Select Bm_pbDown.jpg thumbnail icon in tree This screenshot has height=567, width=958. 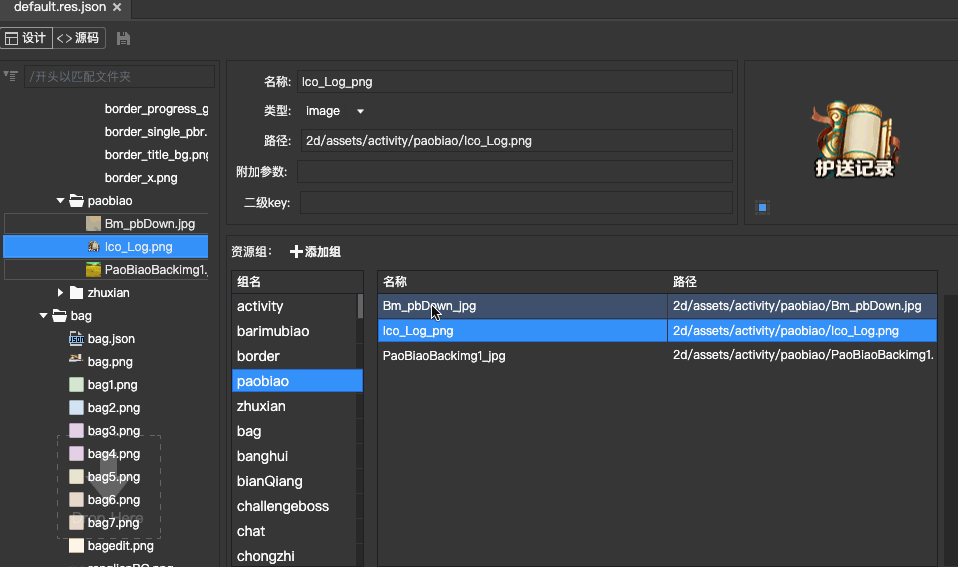click(93, 224)
